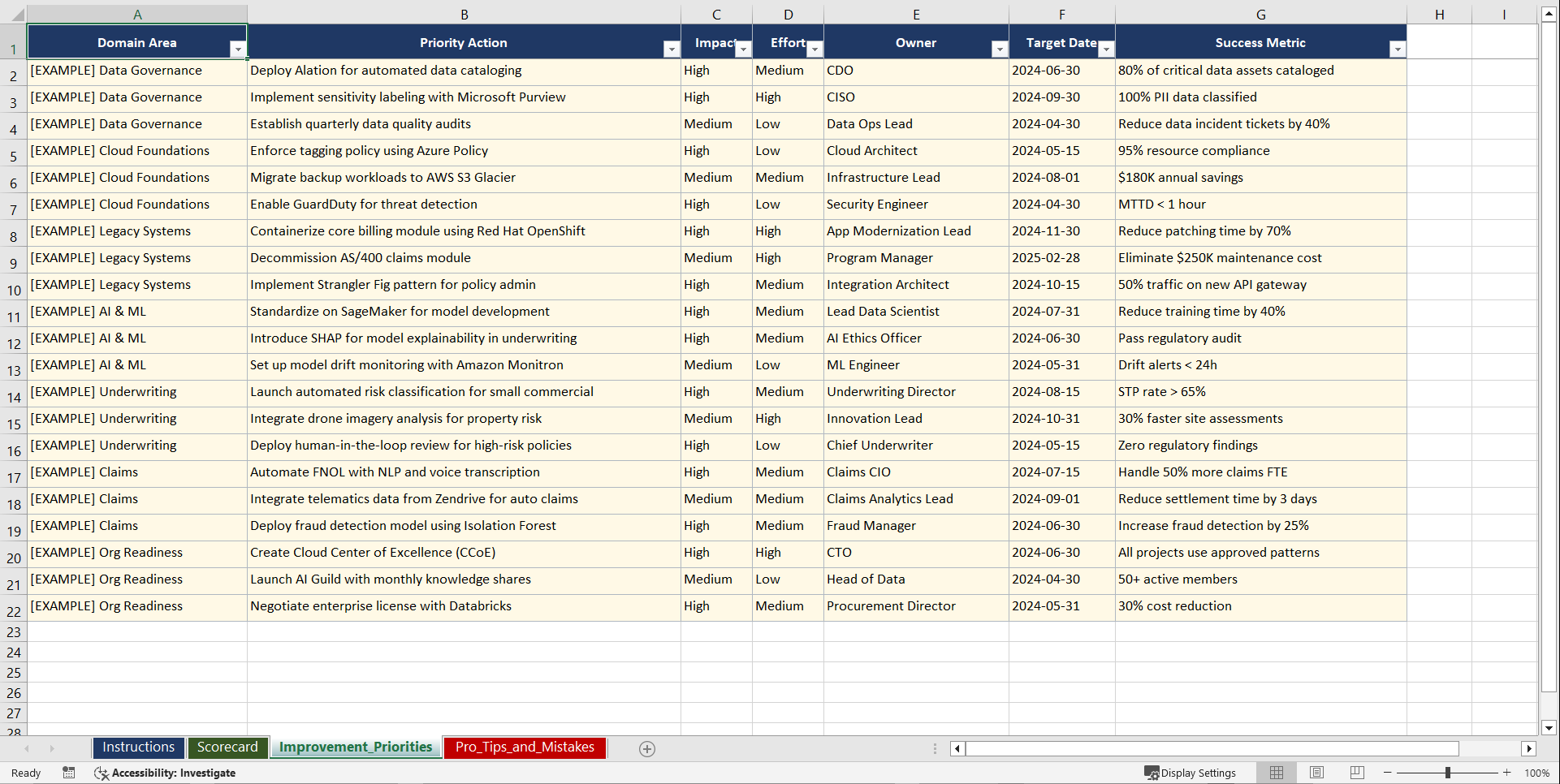The width and height of the screenshot is (1560, 784).
Task: Adjust the zoom slider handle
Action: click(1449, 773)
